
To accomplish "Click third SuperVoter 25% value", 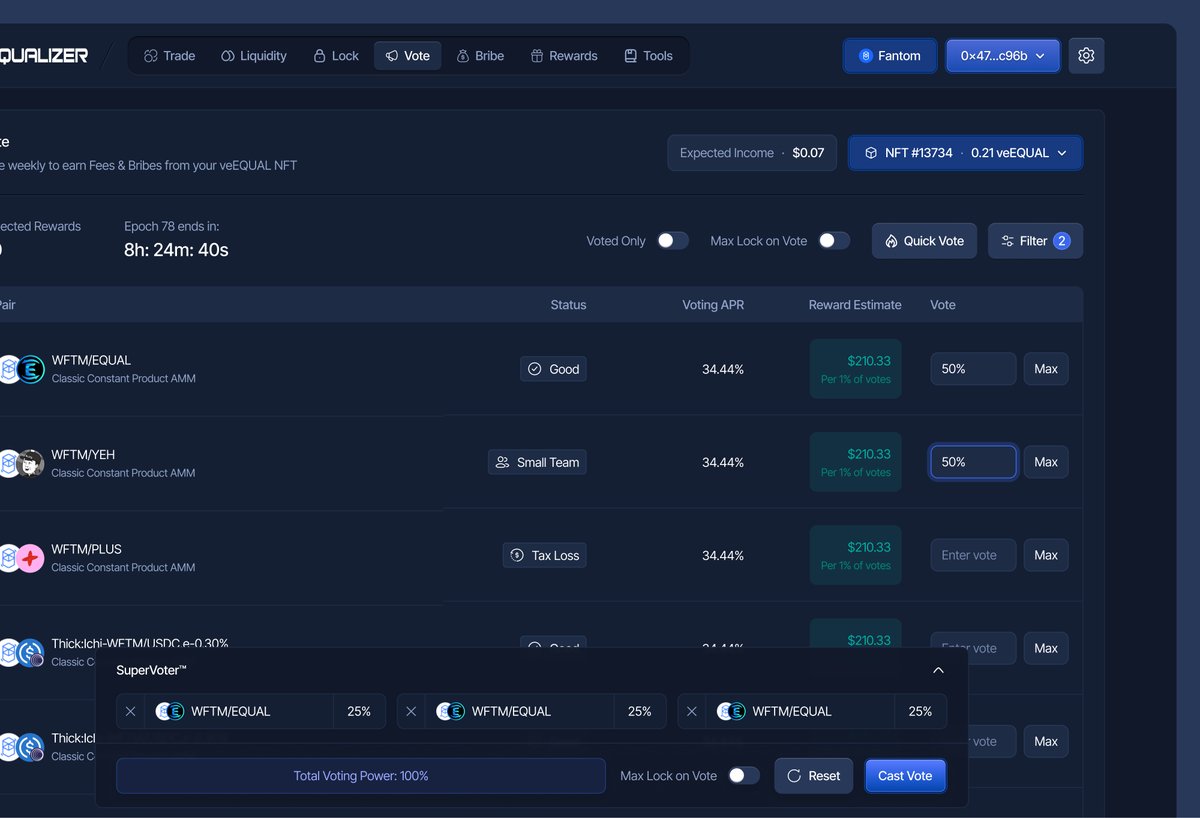I will coord(920,711).
